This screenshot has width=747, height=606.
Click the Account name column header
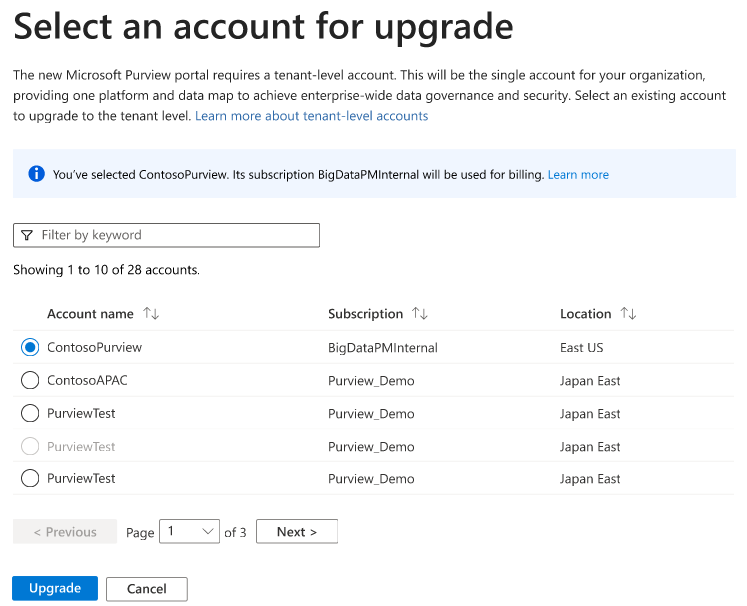90,314
